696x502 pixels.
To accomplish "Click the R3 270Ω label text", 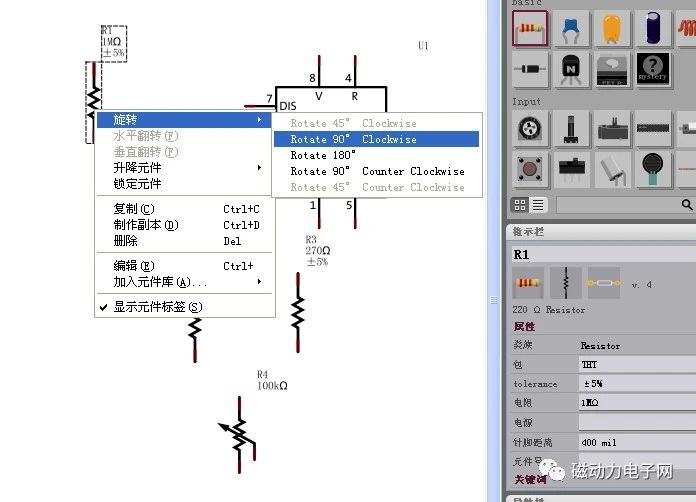I will tap(317, 251).
